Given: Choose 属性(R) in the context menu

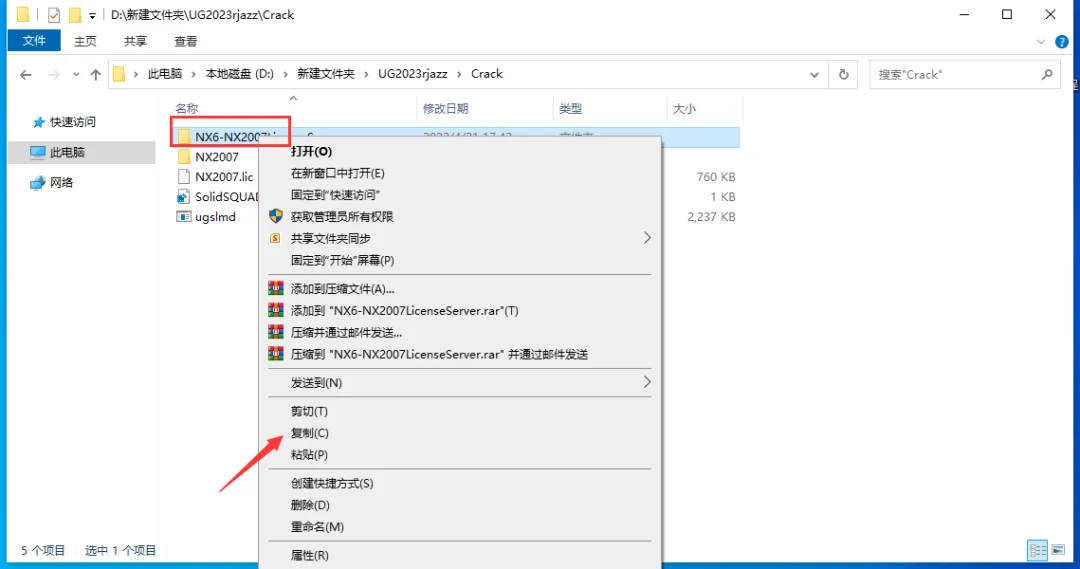Looking at the screenshot, I should (x=459, y=555).
